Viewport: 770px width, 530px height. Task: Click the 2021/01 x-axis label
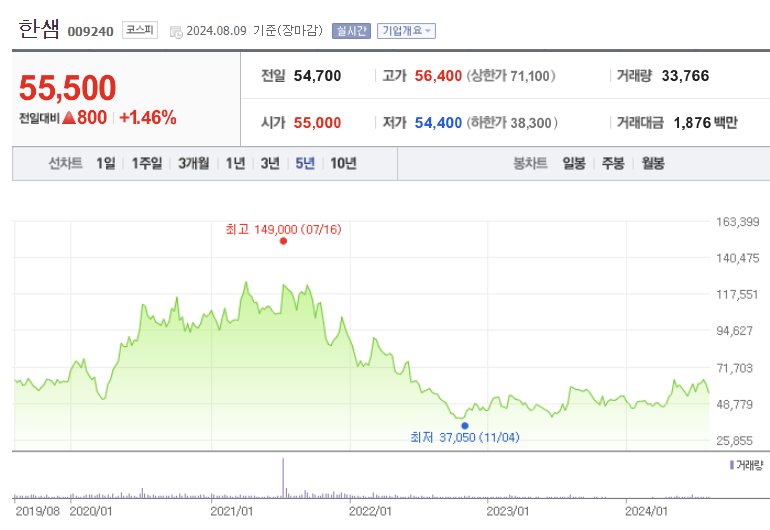(x=232, y=511)
